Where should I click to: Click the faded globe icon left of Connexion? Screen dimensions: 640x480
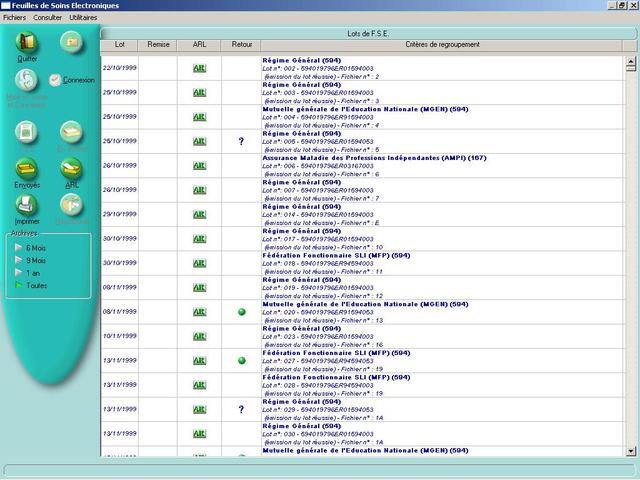click(27, 80)
